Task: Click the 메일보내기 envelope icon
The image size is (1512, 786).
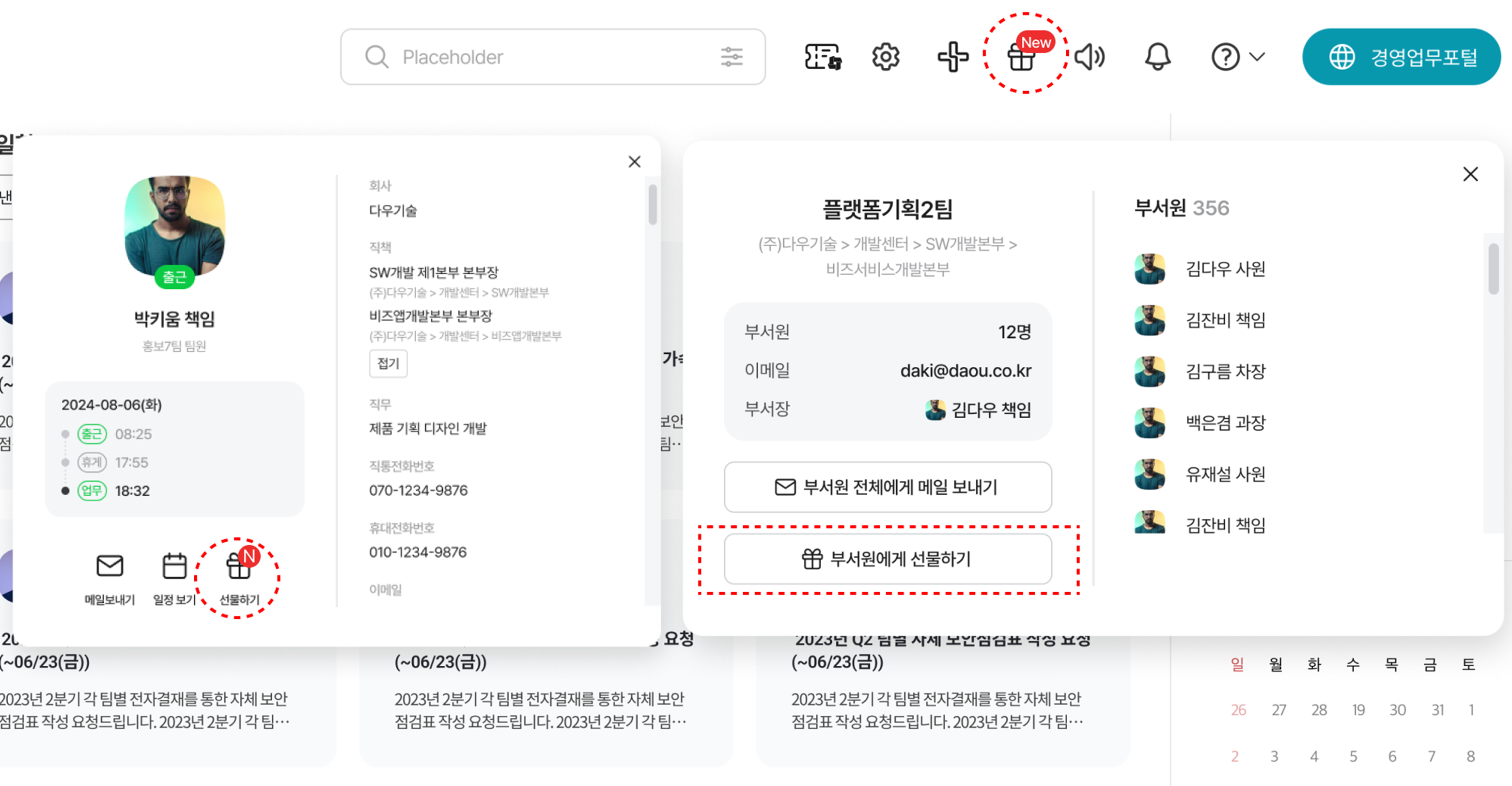Action: click(110, 566)
